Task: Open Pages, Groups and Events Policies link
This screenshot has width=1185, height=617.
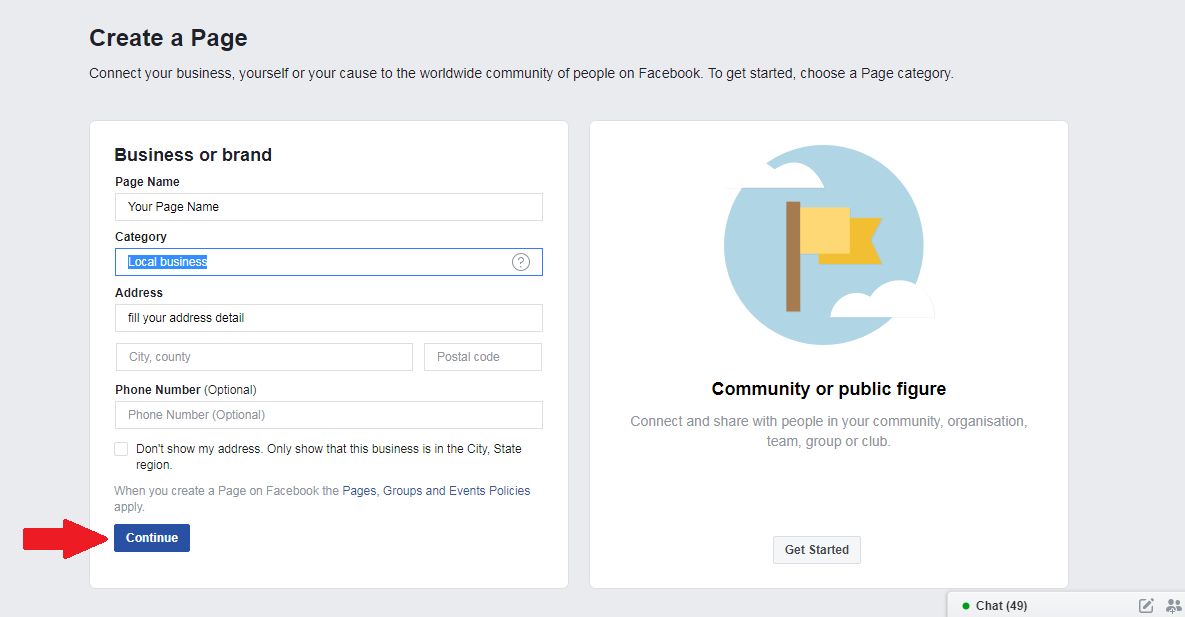Action: tap(436, 491)
